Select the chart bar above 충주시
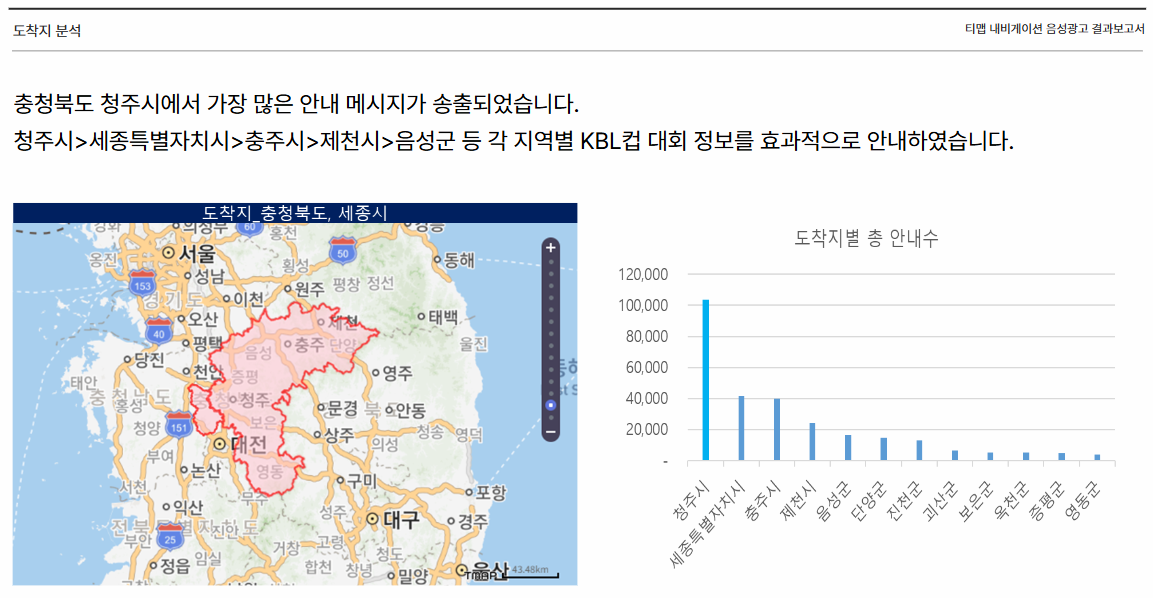 pyautogui.click(x=777, y=430)
